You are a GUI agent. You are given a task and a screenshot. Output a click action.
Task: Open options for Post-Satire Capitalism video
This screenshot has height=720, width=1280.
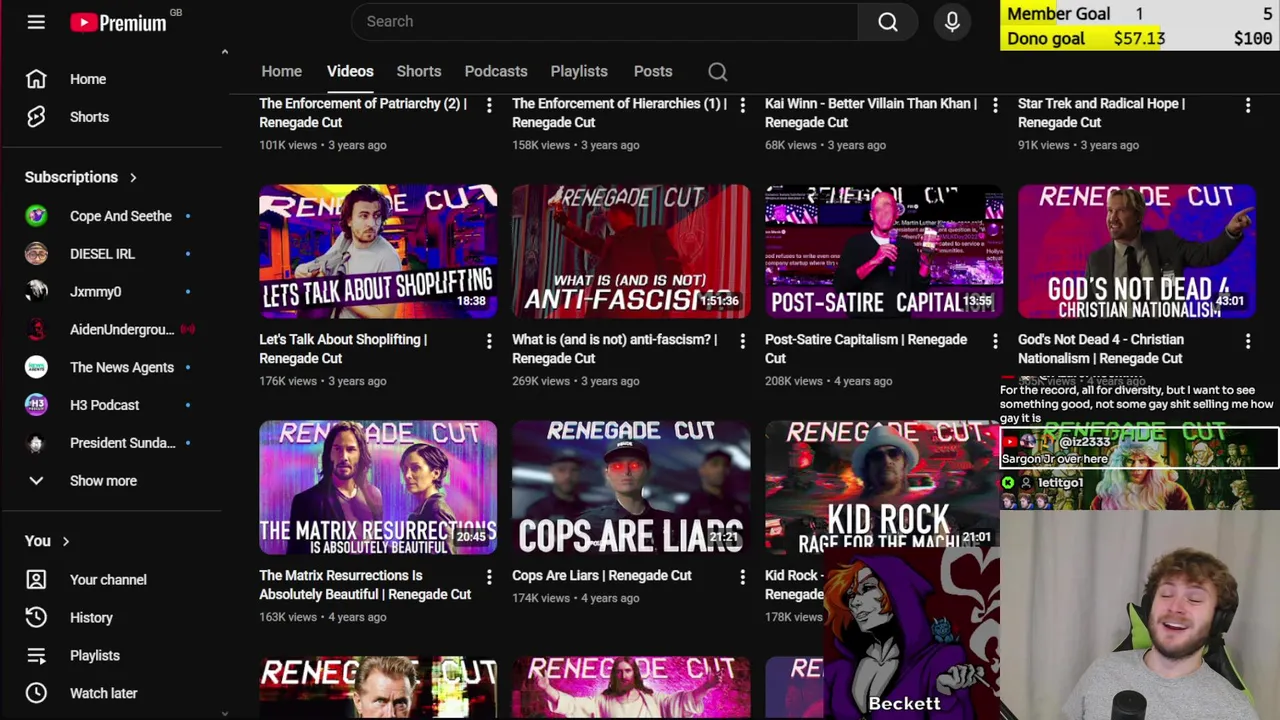[995, 341]
